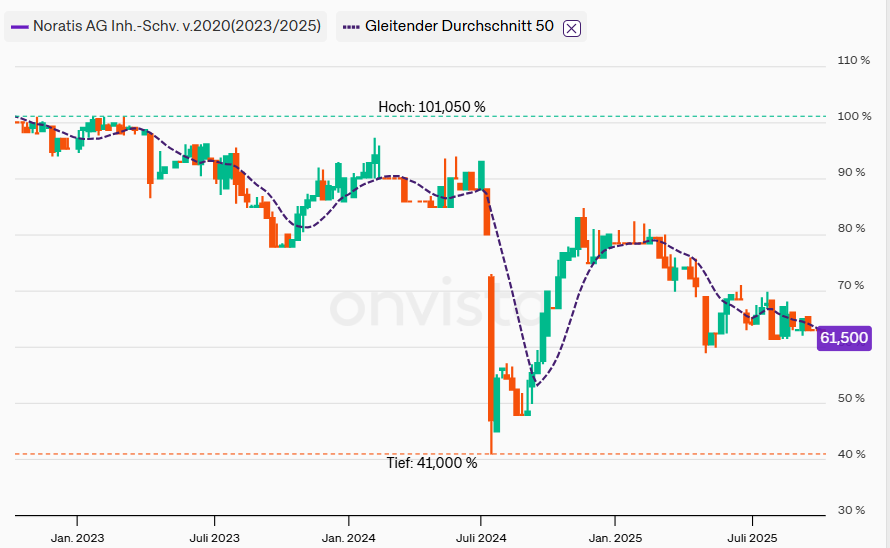Click the 80 % price axis label
Image resolution: width=890 pixels, height=548 pixels.
(852, 229)
